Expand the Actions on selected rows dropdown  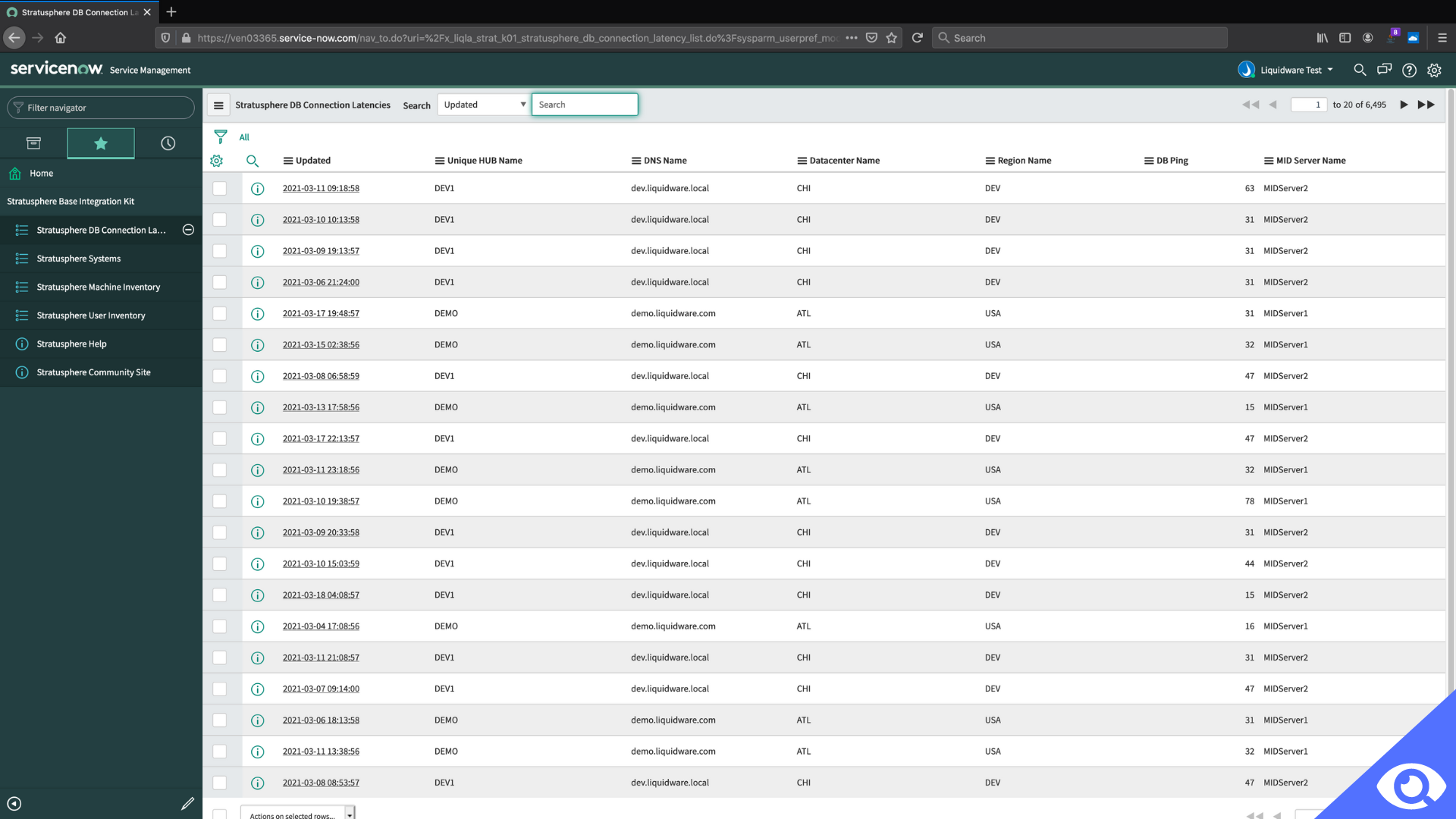349,815
